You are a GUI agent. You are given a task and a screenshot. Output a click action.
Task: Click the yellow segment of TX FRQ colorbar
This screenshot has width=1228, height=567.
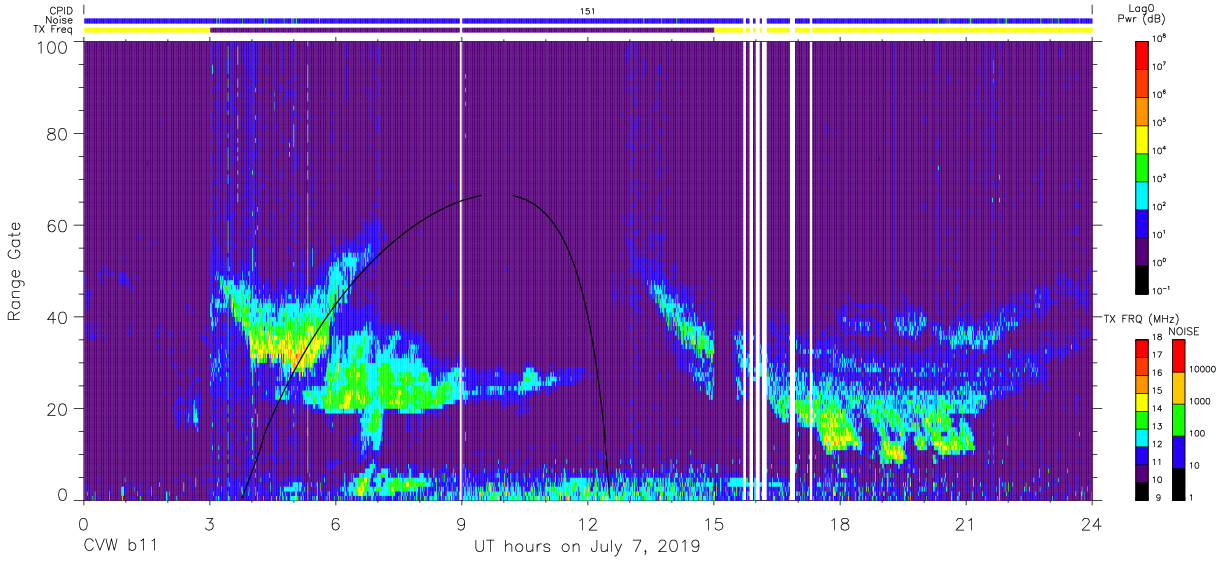tap(1142, 401)
